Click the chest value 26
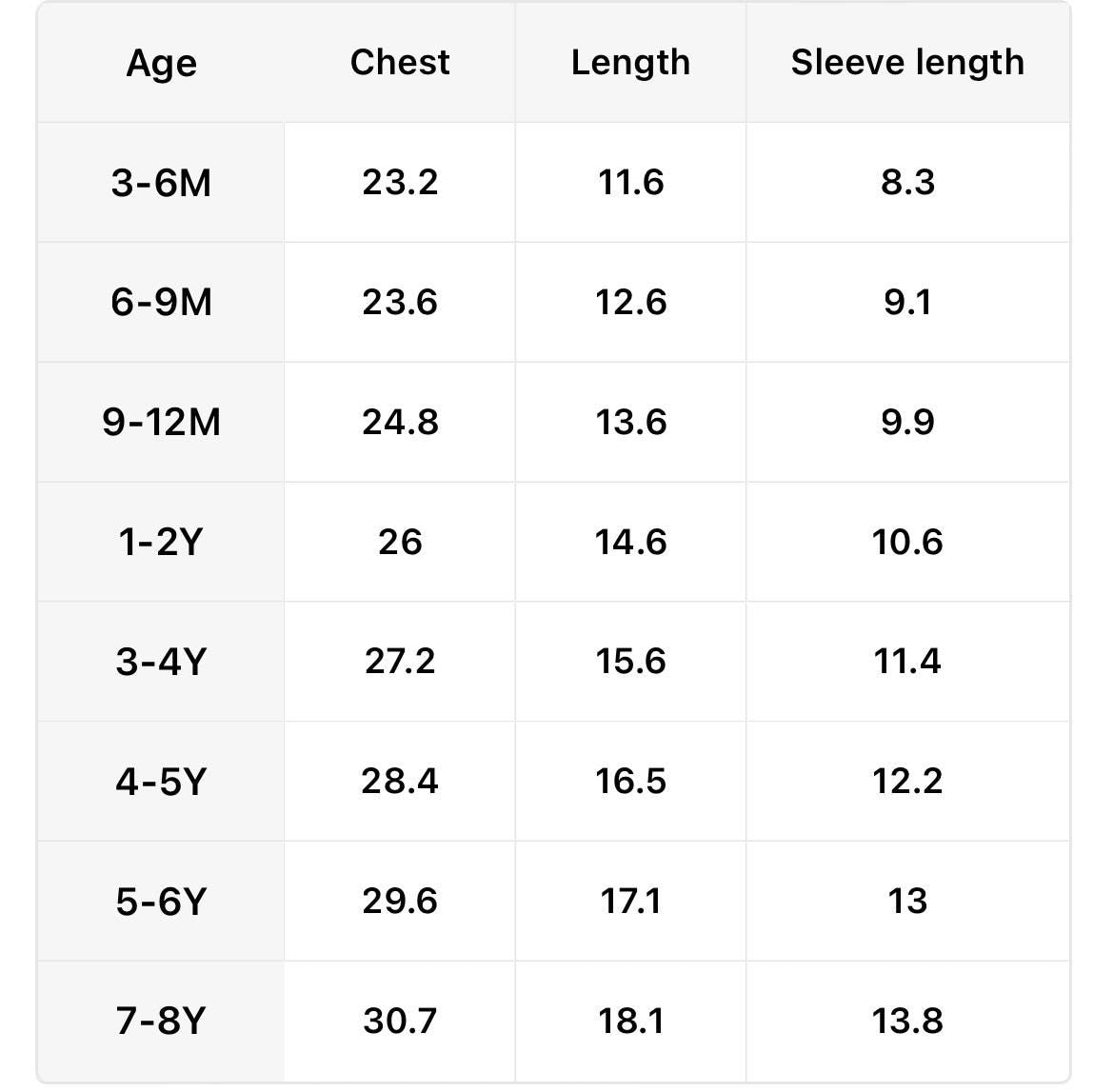The image size is (1114, 1092). [400, 542]
